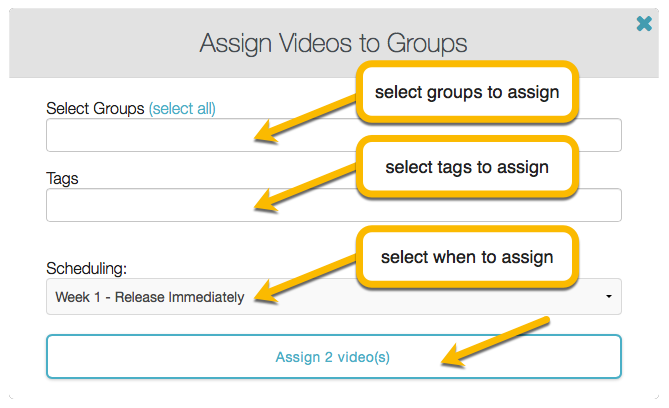
Task: Close the Assign Videos dialog with X icon
Action: point(644,23)
